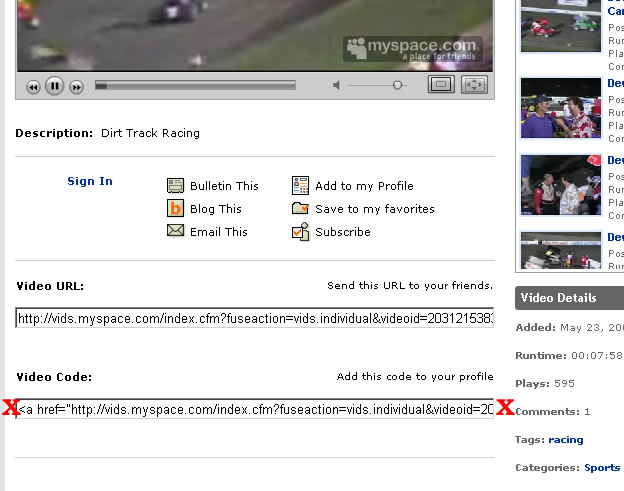Switch player to normal-size view icon
The image size is (624, 491).
pyautogui.click(x=441, y=84)
